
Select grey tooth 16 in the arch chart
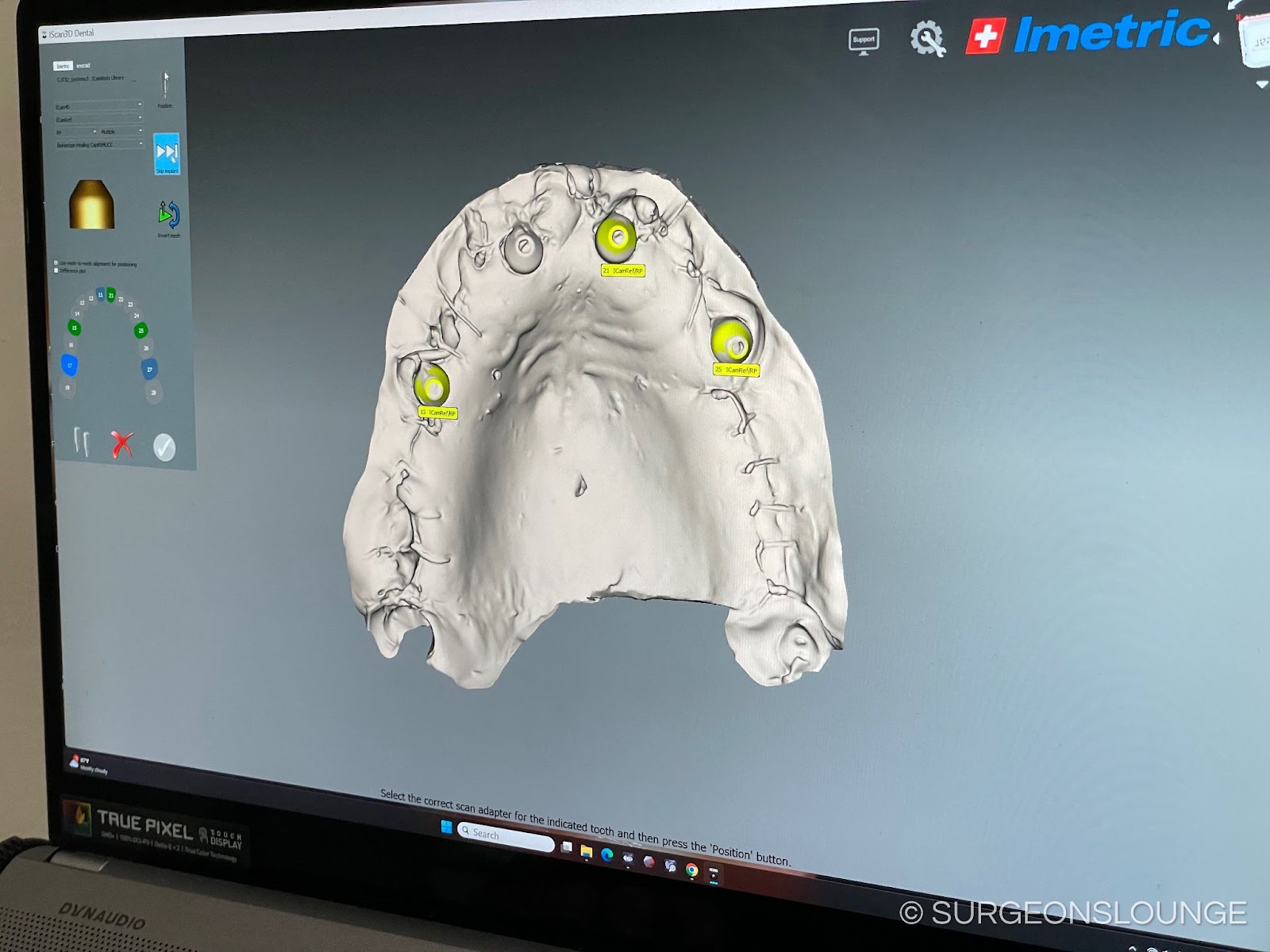coord(71,345)
